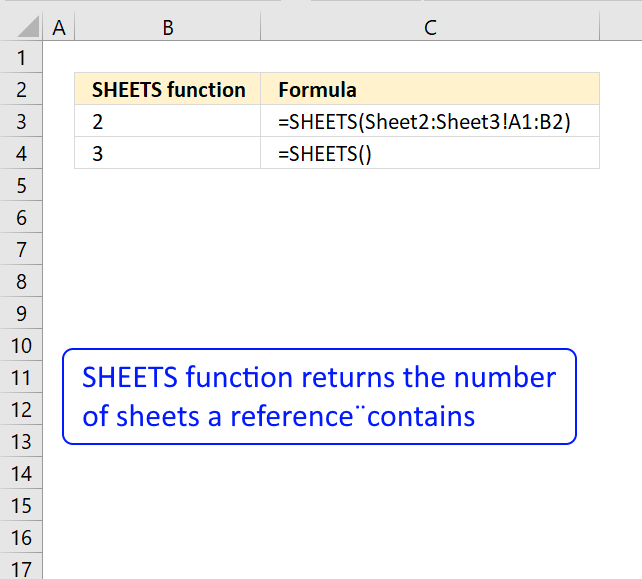Image resolution: width=642 pixels, height=579 pixels.
Task: Select column A header
Action: (59, 27)
